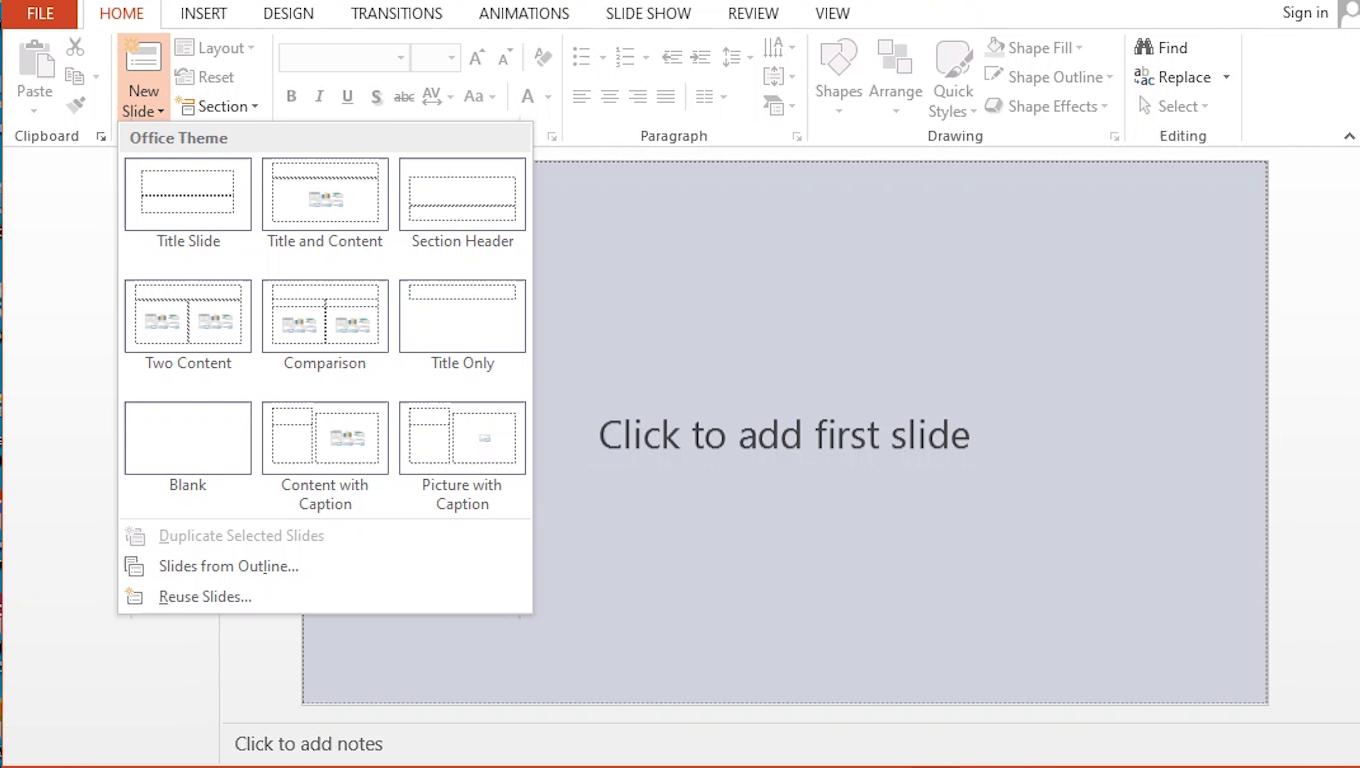Toggle Bold text formatting
This screenshot has width=1360, height=768.
[x=291, y=97]
